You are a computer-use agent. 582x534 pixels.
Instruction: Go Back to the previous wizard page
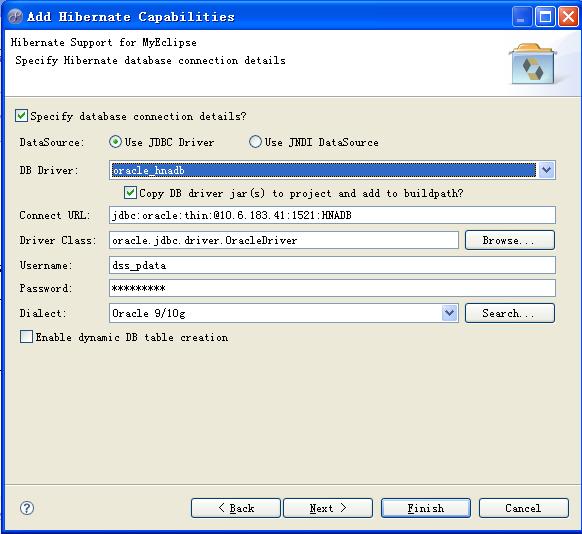(236, 508)
